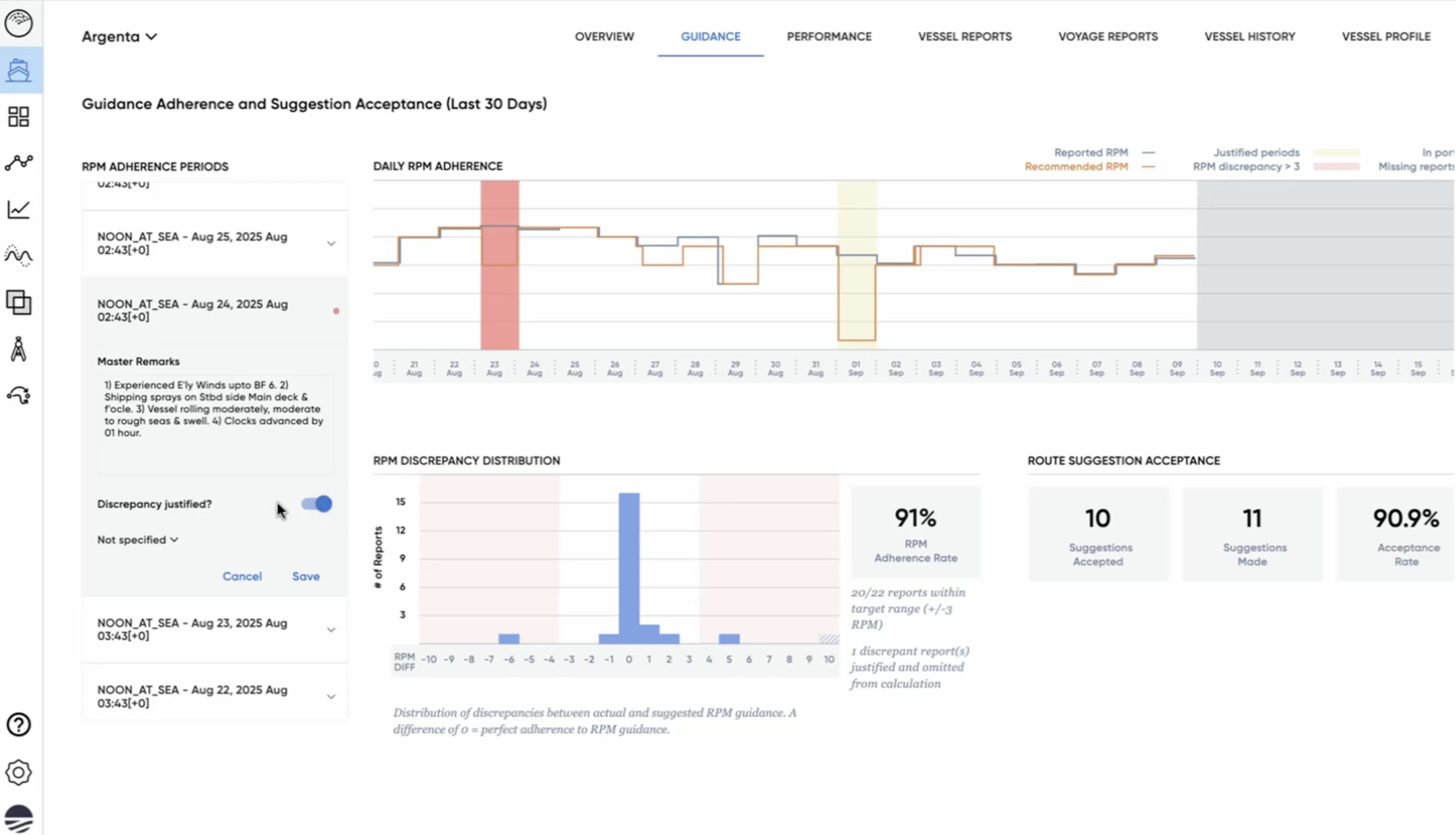This screenshot has height=835, width=1456.
Task: Open the line chart icon in sidebar
Action: [19, 209]
